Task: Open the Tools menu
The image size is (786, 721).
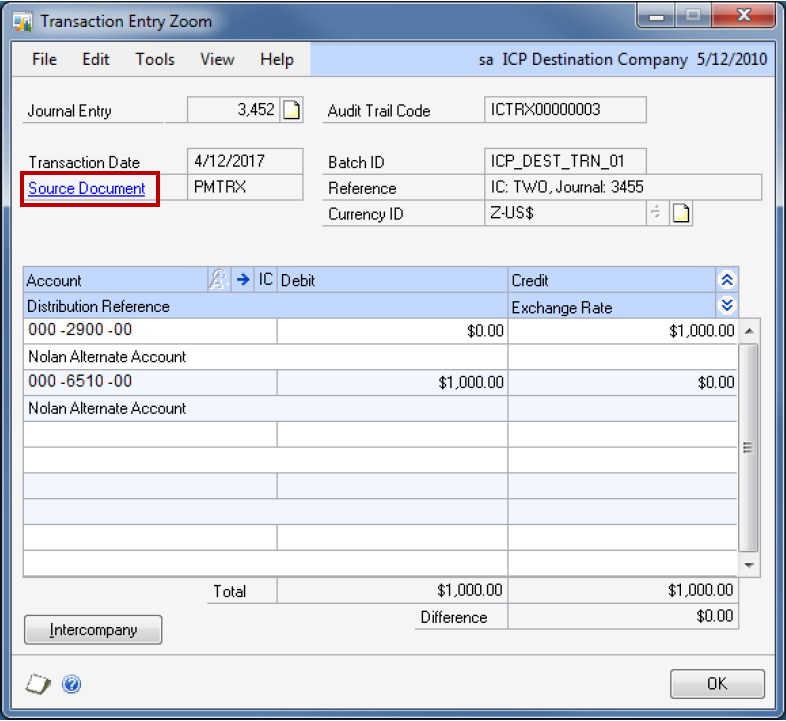Action: tap(155, 60)
